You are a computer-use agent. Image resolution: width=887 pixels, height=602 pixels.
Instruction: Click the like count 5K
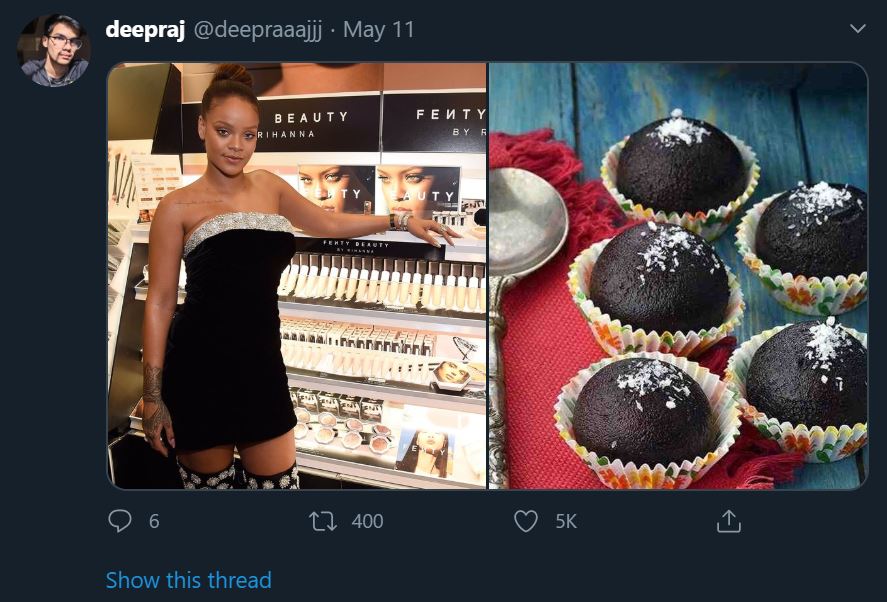(x=566, y=521)
